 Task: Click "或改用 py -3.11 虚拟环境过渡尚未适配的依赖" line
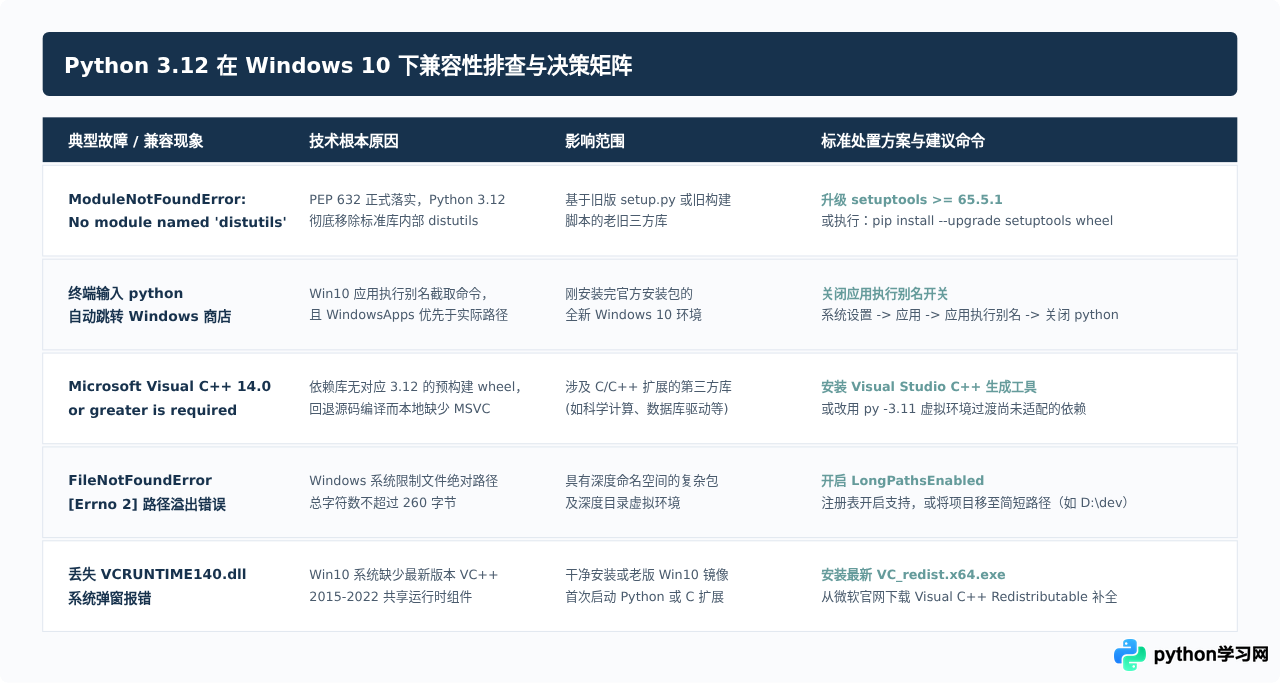pyautogui.click(x=954, y=408)
